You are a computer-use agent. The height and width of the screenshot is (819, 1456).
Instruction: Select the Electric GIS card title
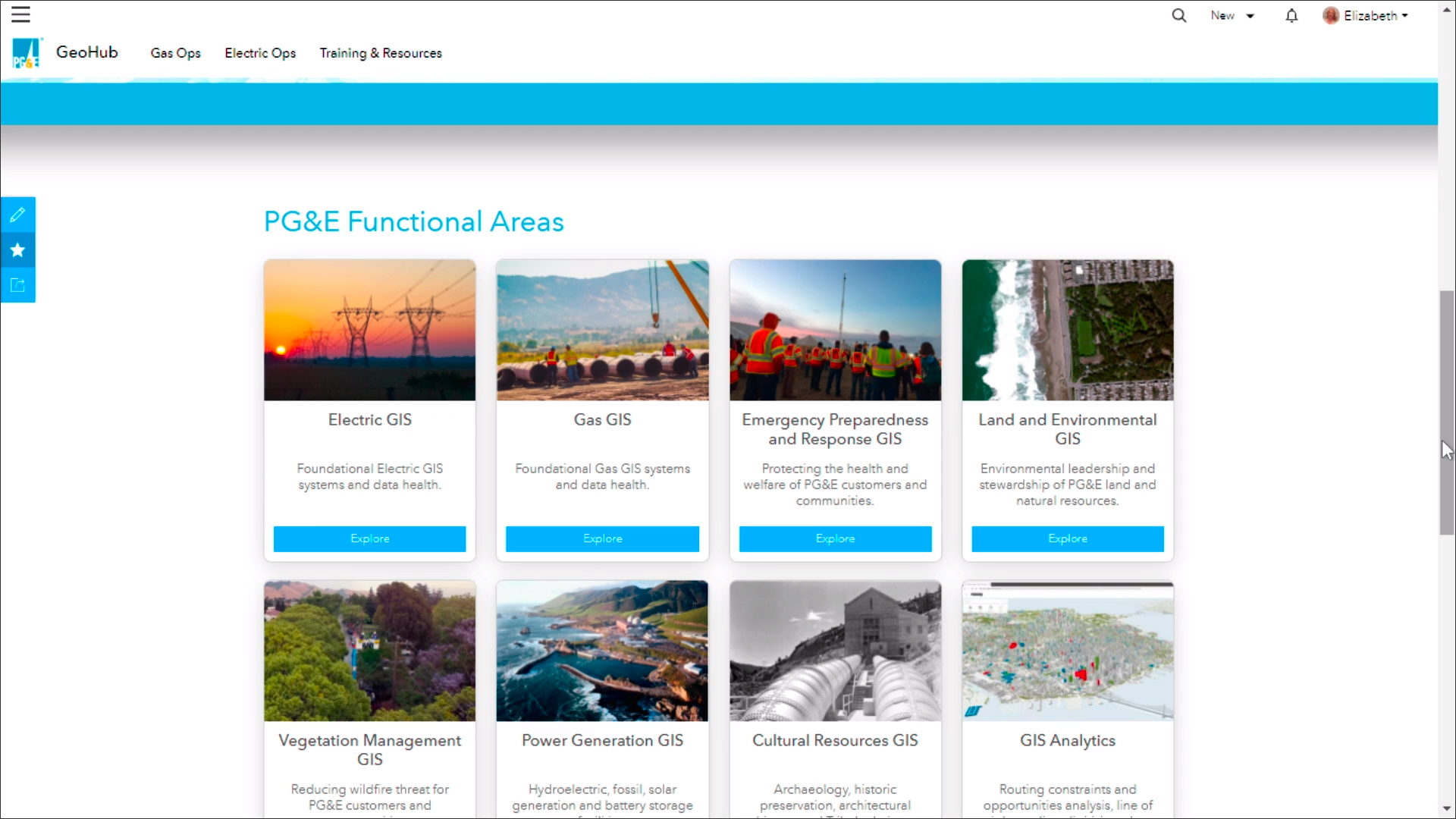370,419
